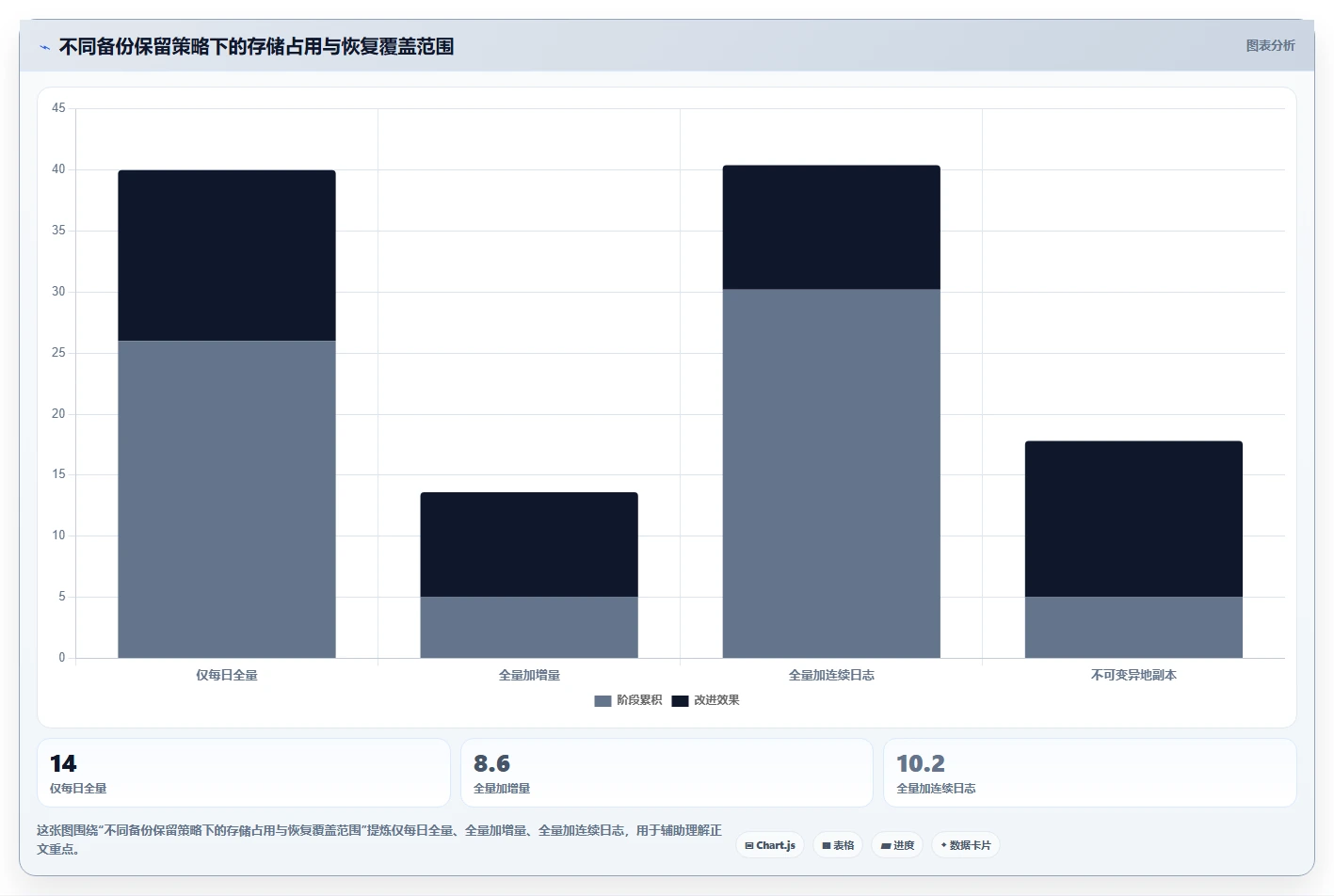This screenshot has width=1334, height=896.
Task: Click the y-axis value 10
Action: [x=58, y=536]
